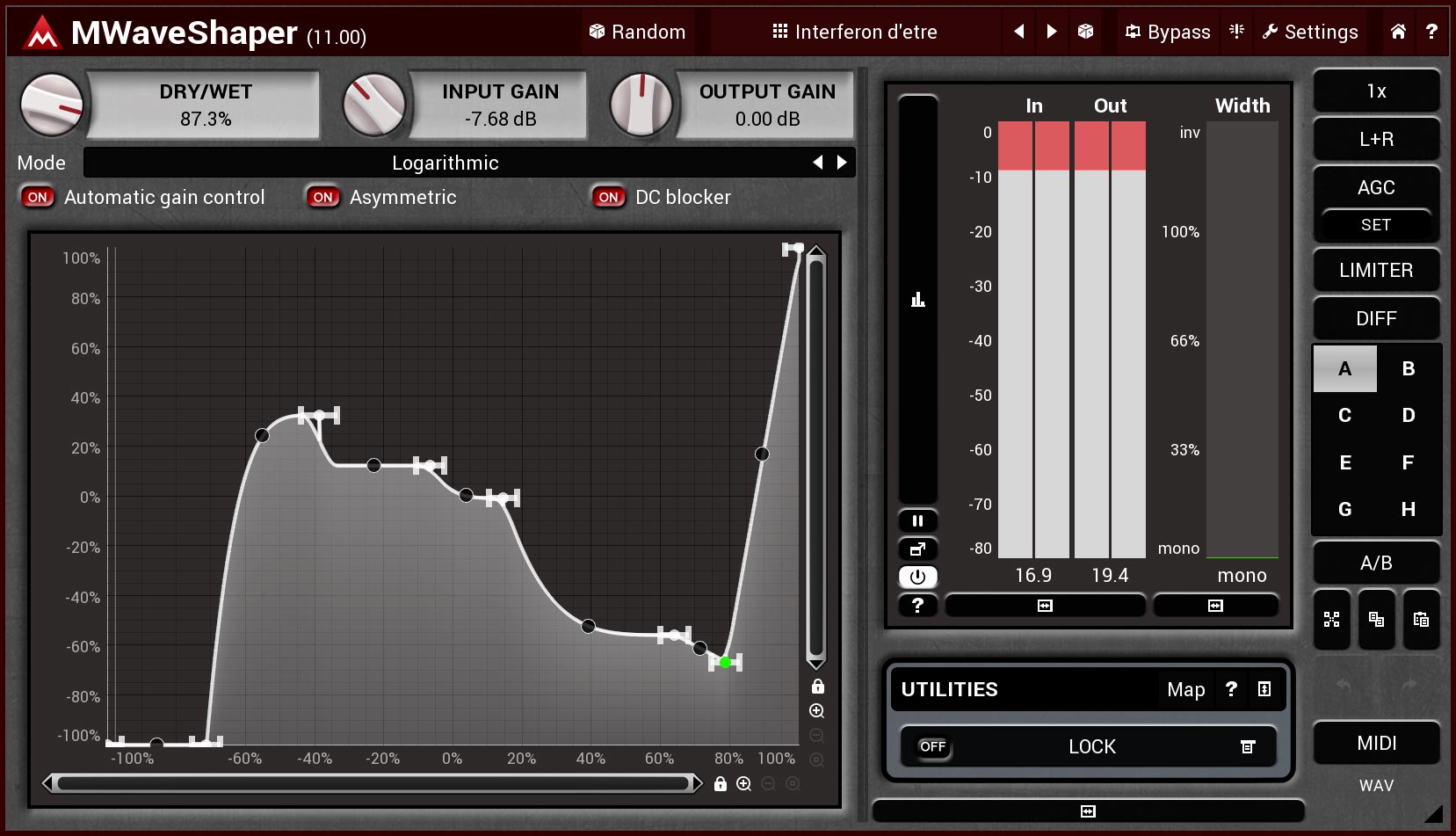The width and height of the screenshot is (1456, 836).
Task: Go to next preset arrow
Action: (x=1052, y=32)
